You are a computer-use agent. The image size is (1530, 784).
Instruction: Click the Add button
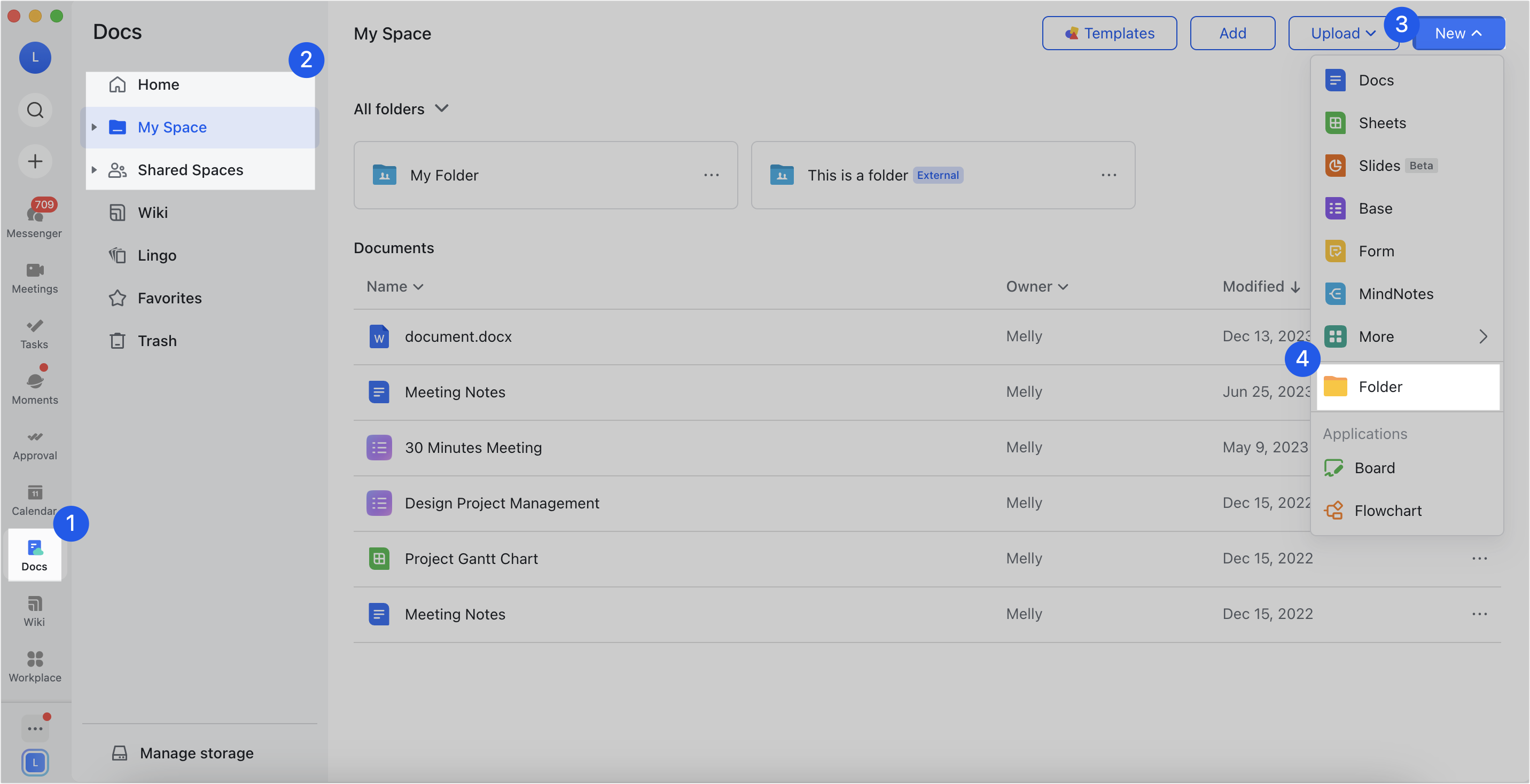click(x=1232, y=33)
